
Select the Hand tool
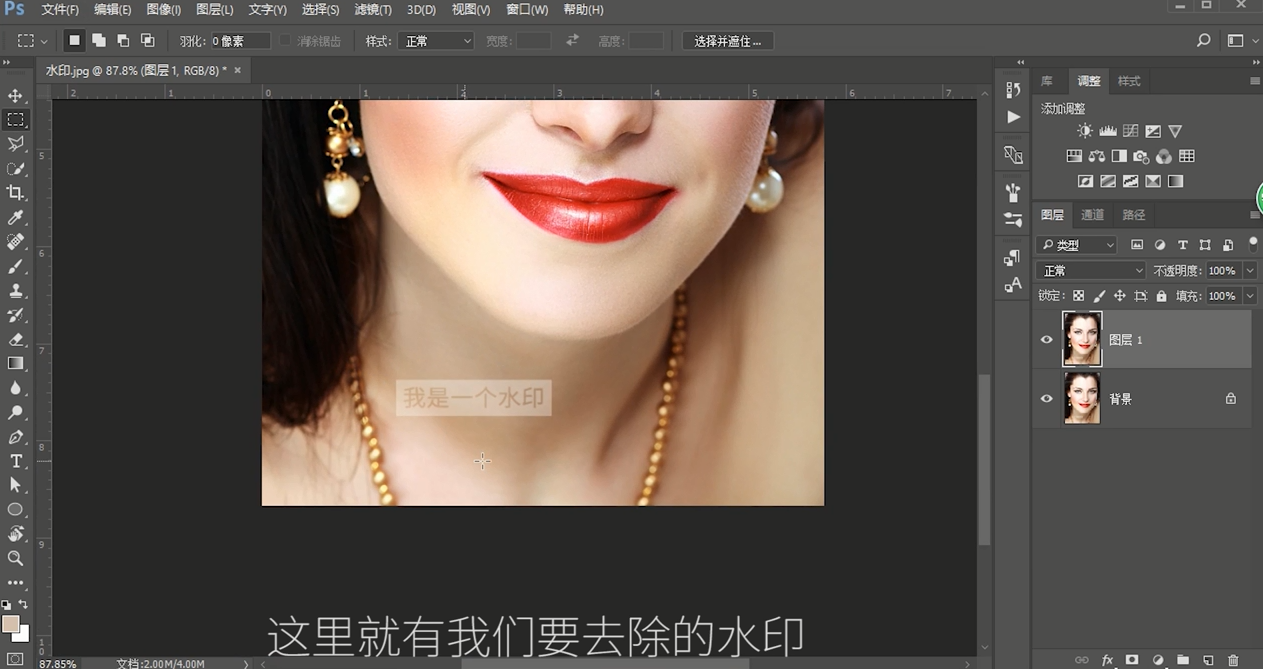pos(15,534)
